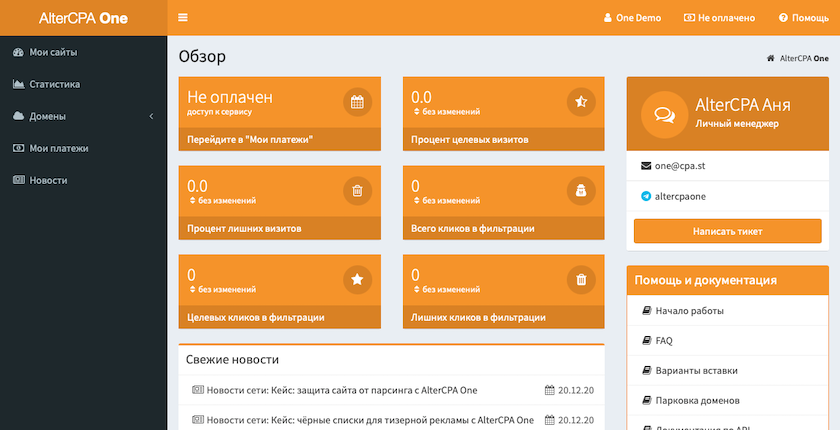This screenshot has width=840, height=430.
Task: Click the AlterCPA Аня manager name
Action: (742, 104)
